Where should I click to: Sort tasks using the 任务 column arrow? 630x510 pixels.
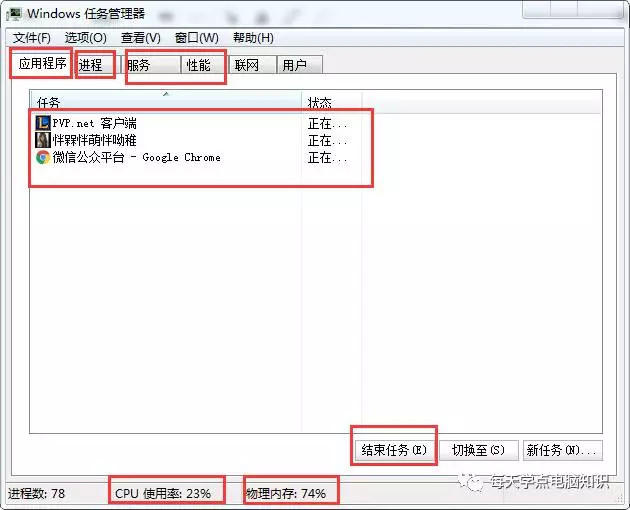166,94
